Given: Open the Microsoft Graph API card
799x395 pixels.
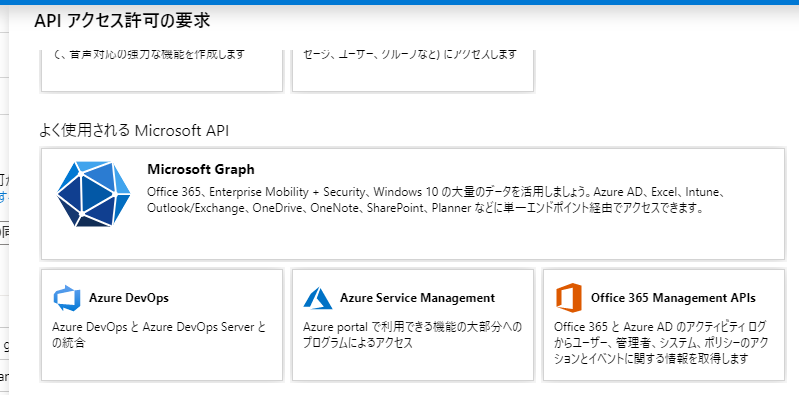Looking at the screenshot, I should pyautogui.click(x=413, y=204).
